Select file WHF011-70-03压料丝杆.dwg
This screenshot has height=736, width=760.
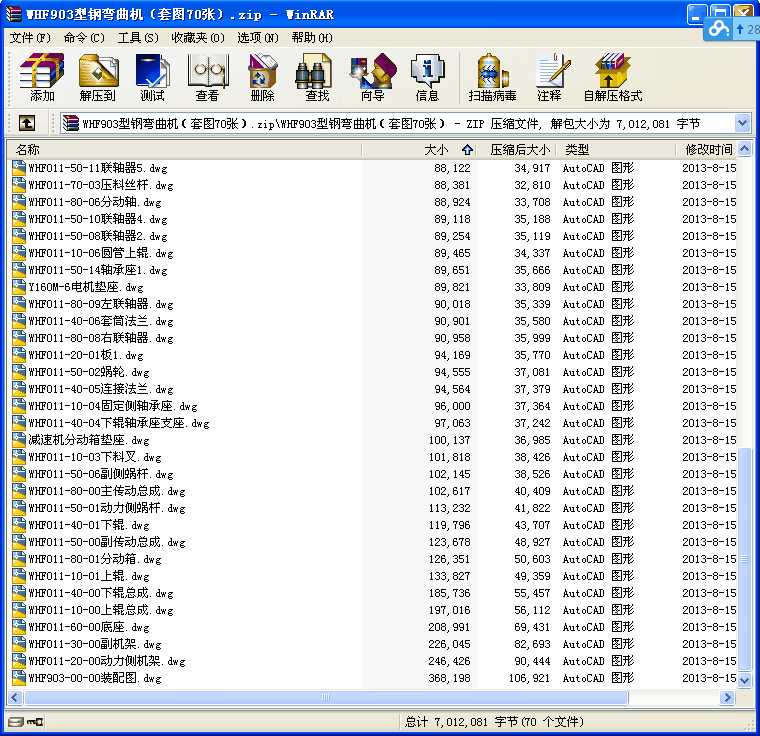(101, 185)
